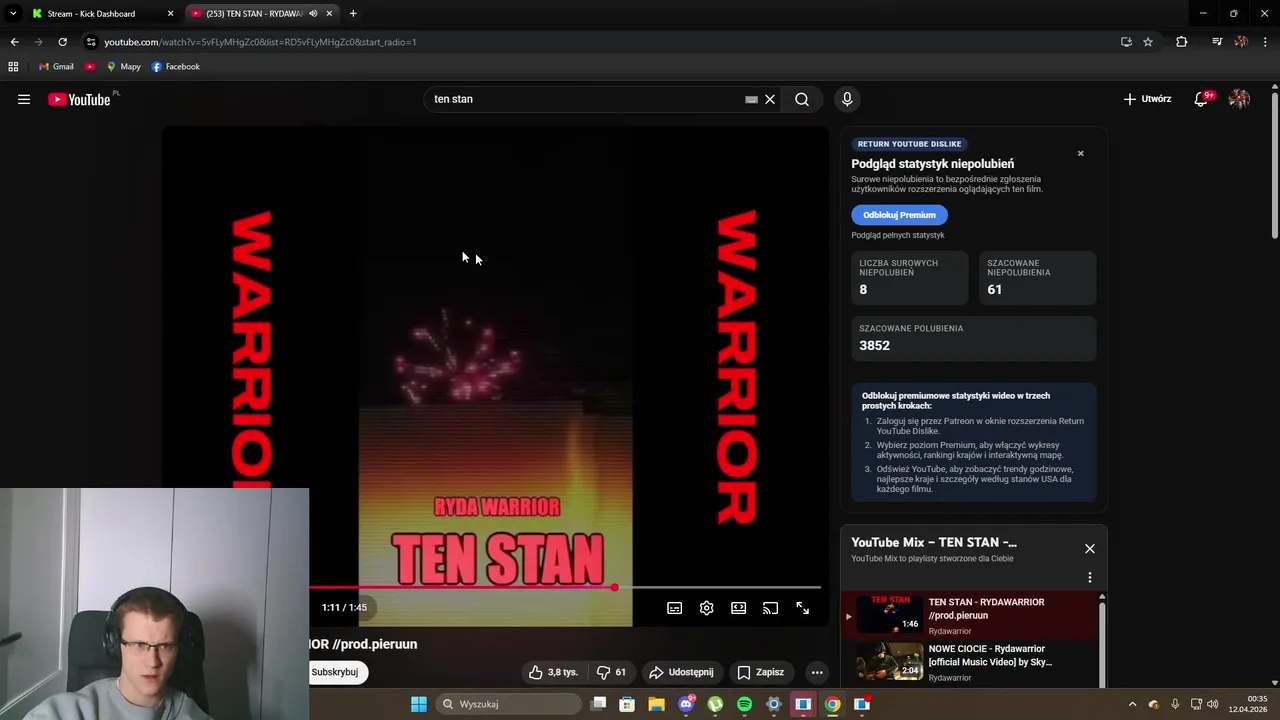Close the YouTube Mix playlist panel
Image resolution: width=1280 pixels, height=720 pixels.
point(1090,548)
